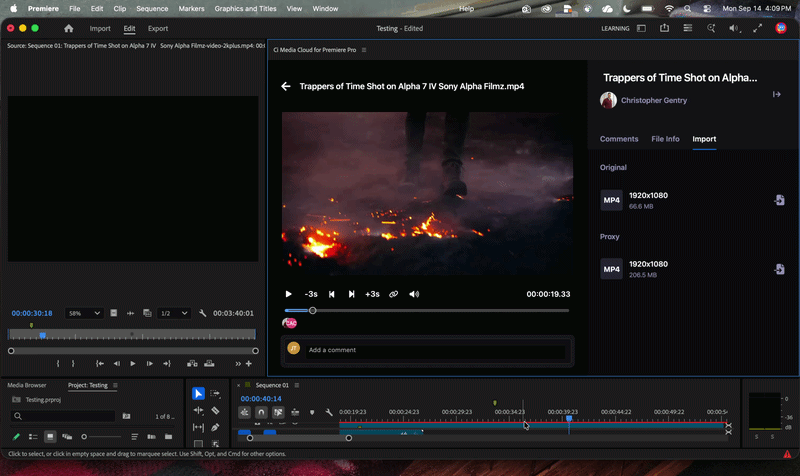Open the Sequence 01 panel menu

pyautogui.click(x=297, y=385)
